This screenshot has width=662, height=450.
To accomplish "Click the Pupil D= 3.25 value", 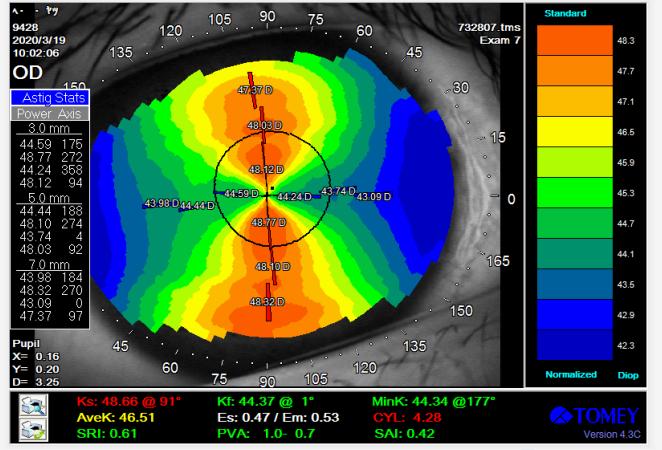I will coord(36,382).
